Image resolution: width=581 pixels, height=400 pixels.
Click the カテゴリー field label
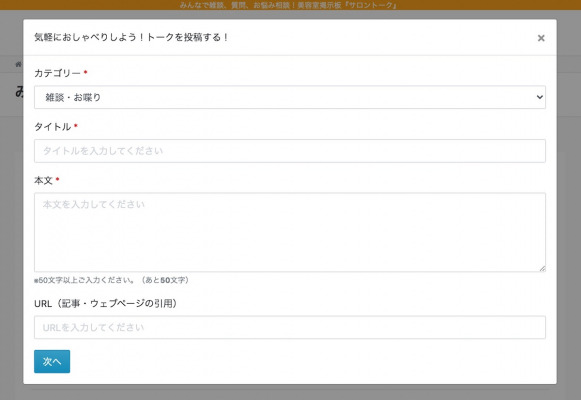(57, 73)
